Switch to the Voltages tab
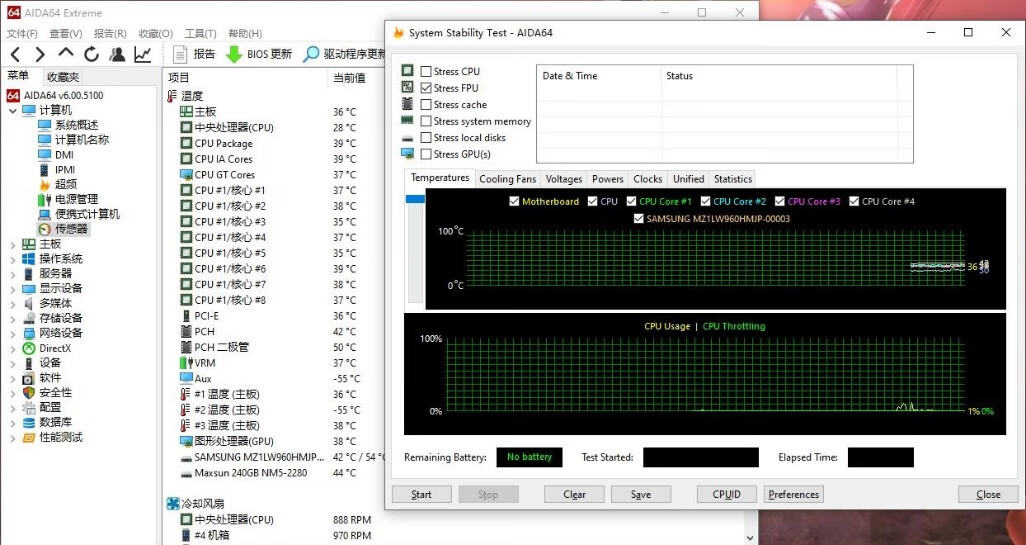The image size is (1026, 545). pyautogui.click(x=563, y=179)
